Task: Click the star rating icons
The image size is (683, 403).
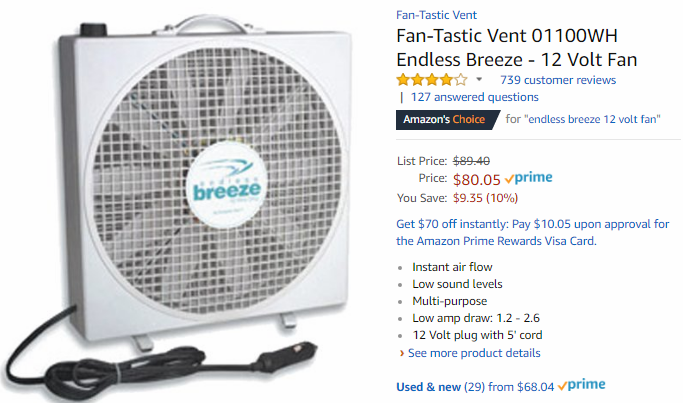Action: point(432,80)
